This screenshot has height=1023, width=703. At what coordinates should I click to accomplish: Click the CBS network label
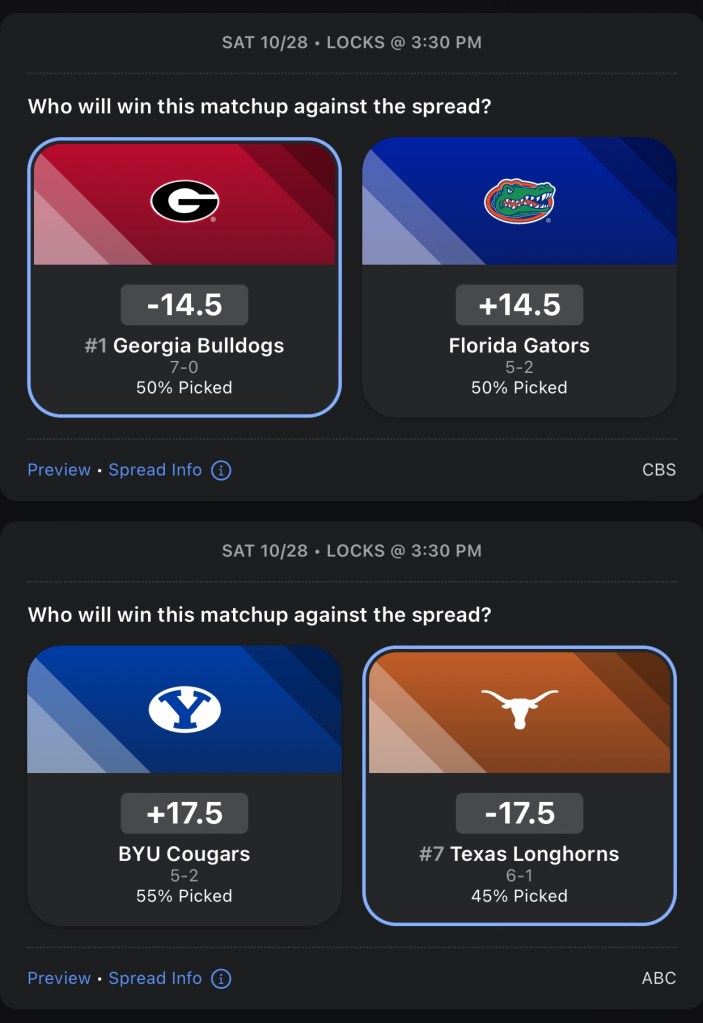tap(658, 470)
